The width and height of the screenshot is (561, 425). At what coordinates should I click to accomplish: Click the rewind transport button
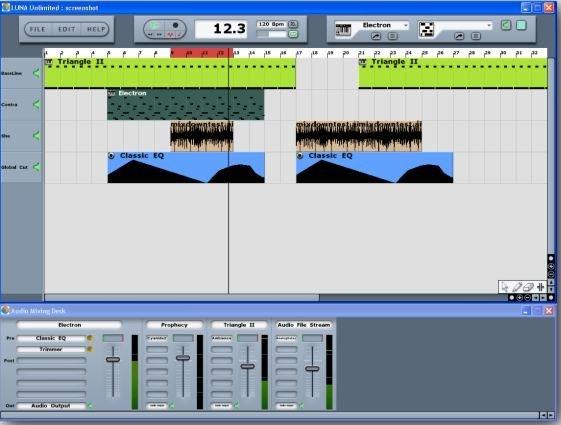(151, 35)
